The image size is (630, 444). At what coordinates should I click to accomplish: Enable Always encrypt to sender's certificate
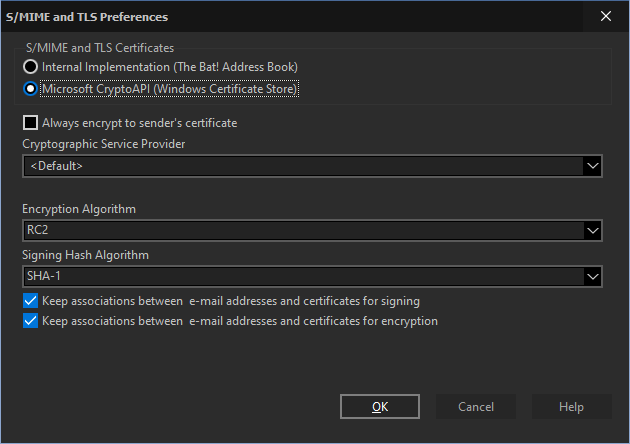(x=31, y=123)
